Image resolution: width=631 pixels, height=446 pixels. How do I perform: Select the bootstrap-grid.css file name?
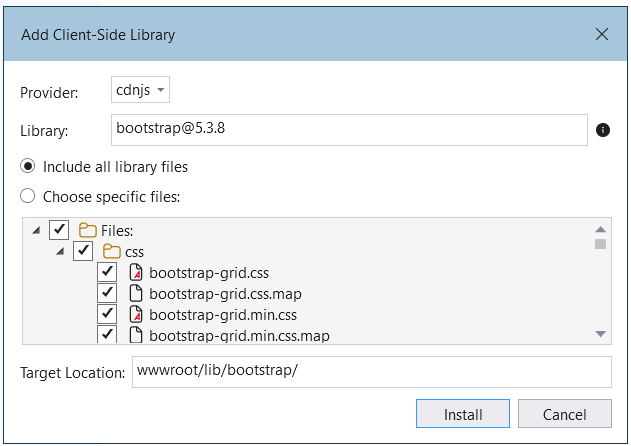coord(209,273)
